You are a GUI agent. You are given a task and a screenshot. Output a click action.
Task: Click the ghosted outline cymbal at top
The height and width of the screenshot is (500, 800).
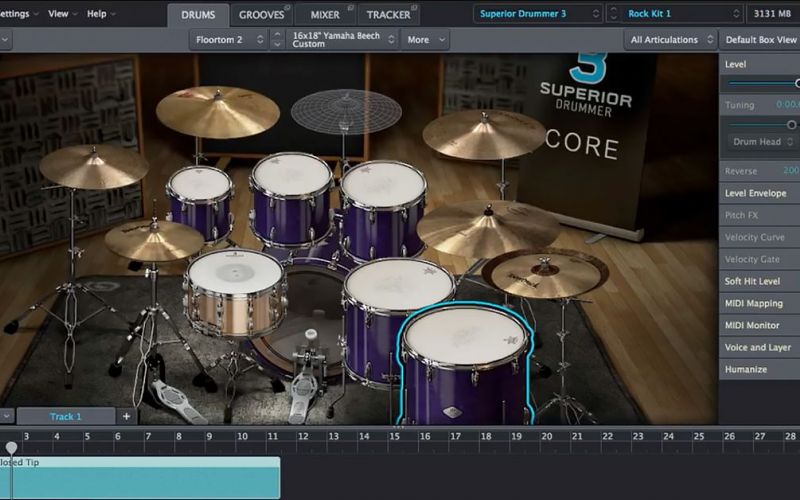point(345,110)
